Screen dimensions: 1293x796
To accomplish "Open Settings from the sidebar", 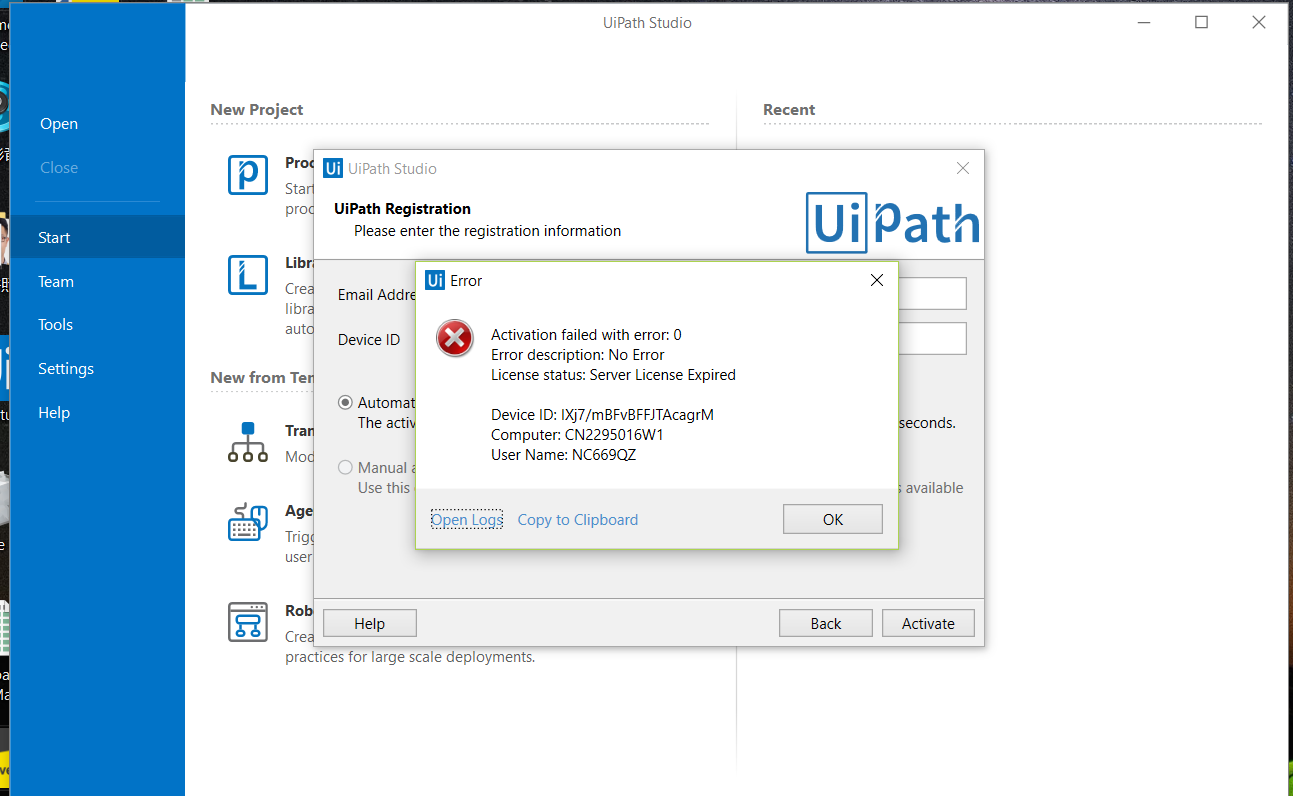I will [65, 368].
